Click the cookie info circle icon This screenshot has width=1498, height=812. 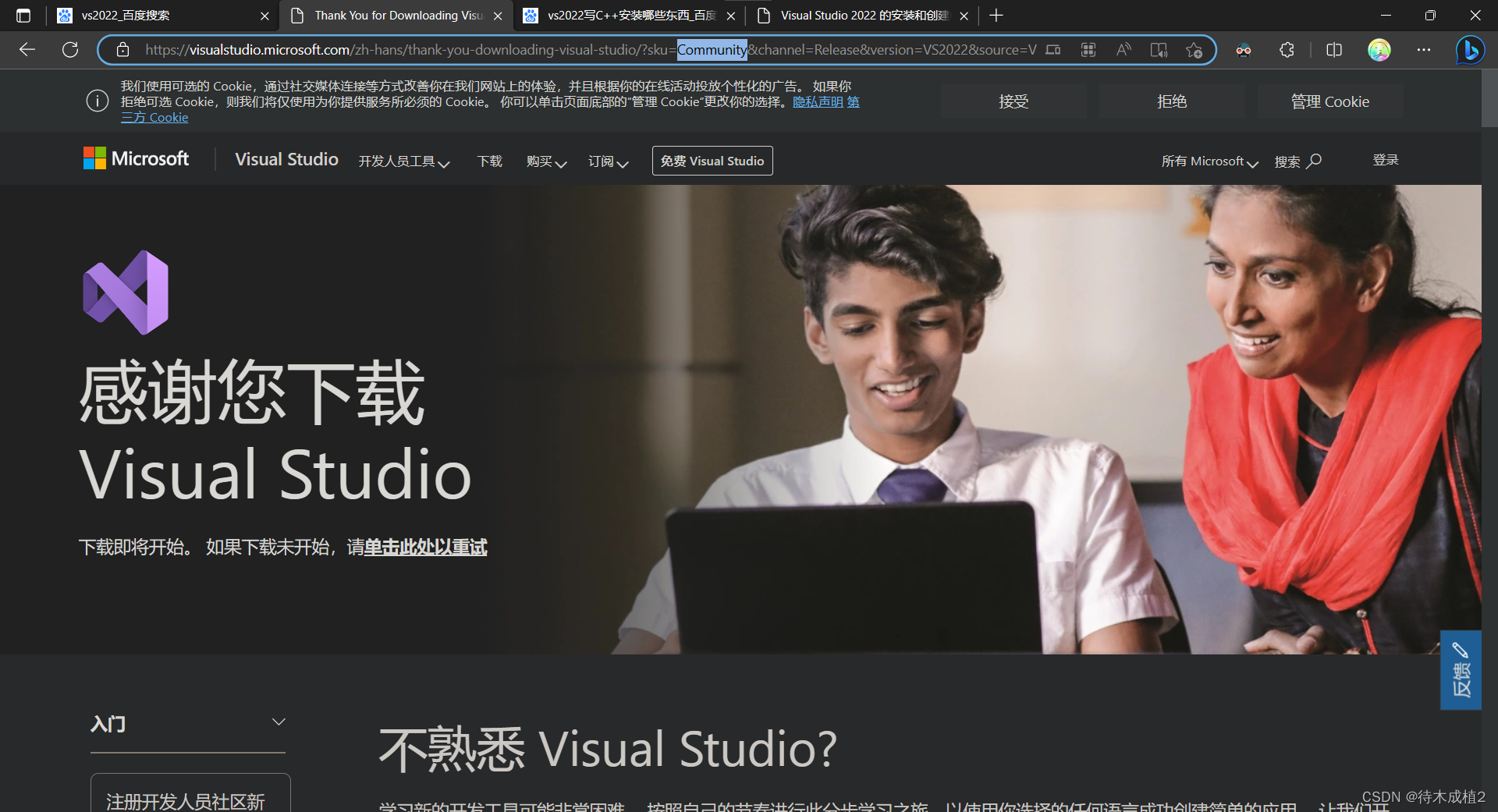click(x=98, y=101)
